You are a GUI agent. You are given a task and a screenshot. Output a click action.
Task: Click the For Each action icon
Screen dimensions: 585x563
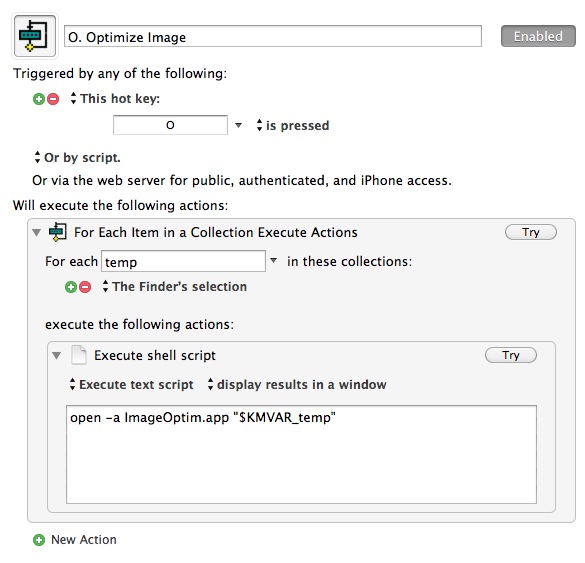tap(58, 232)
